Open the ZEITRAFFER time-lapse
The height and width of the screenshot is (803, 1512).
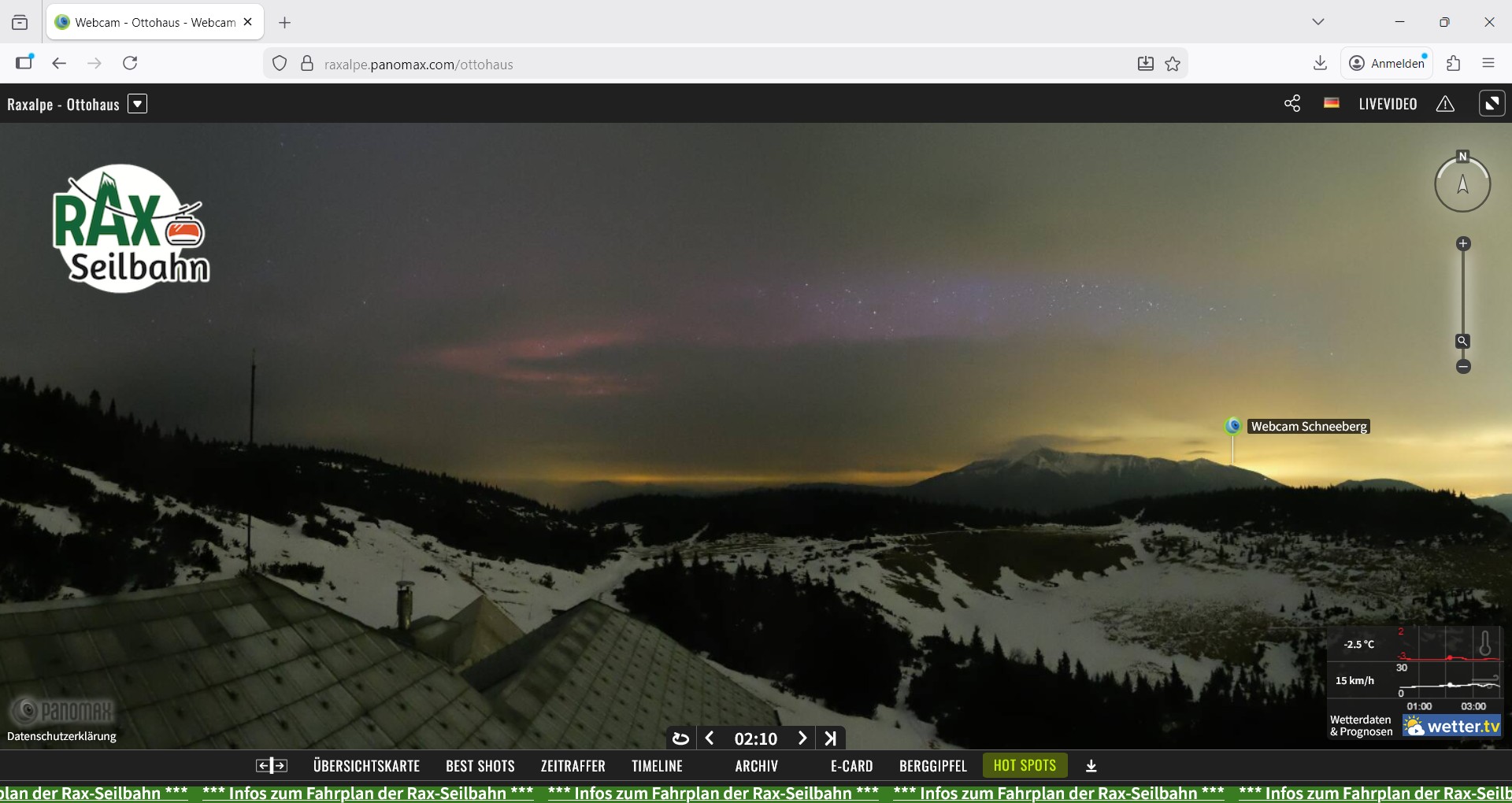[x=573, y=766]
